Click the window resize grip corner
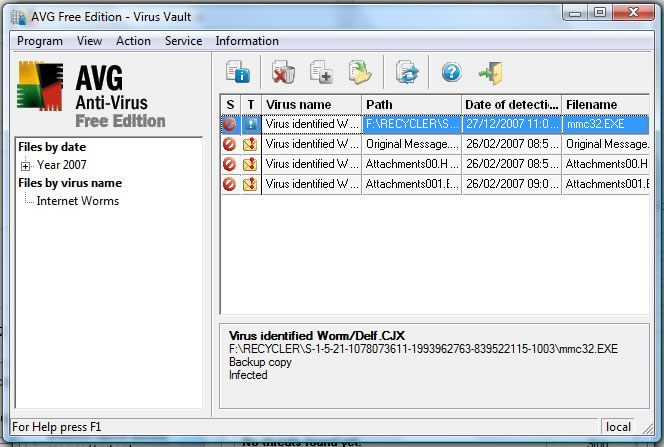This screenshot has height=447, width=664. (x=648, y=428)
